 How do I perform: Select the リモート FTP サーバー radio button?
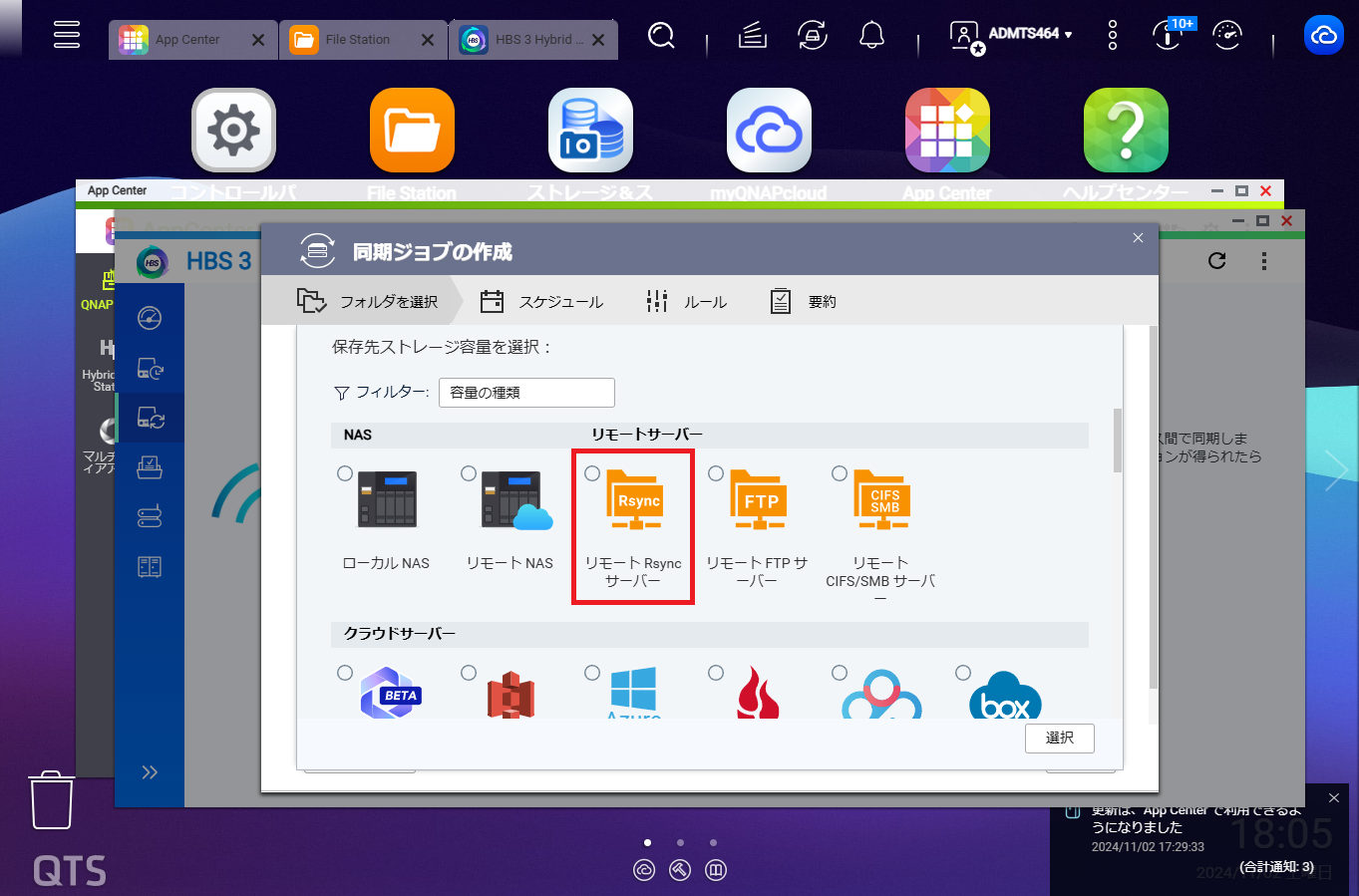[716, 473]
